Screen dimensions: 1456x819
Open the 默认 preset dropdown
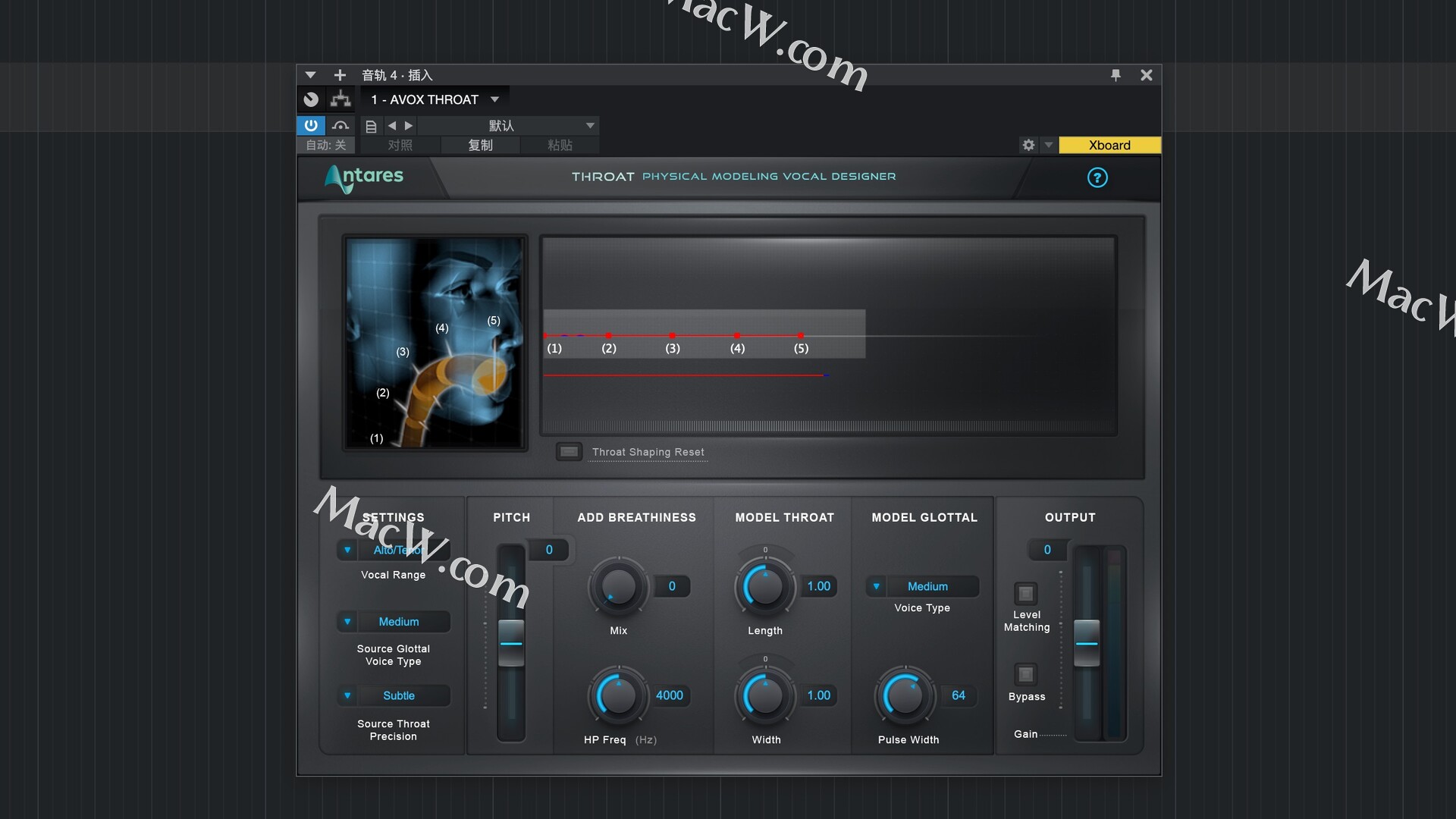coord(508,126)
